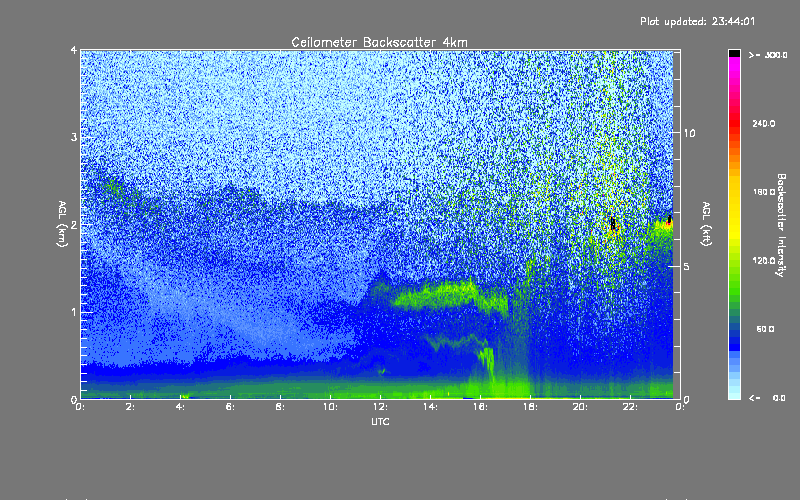
Task: Click the '4' tick on the km axis
Action: (x=73, y=50)
